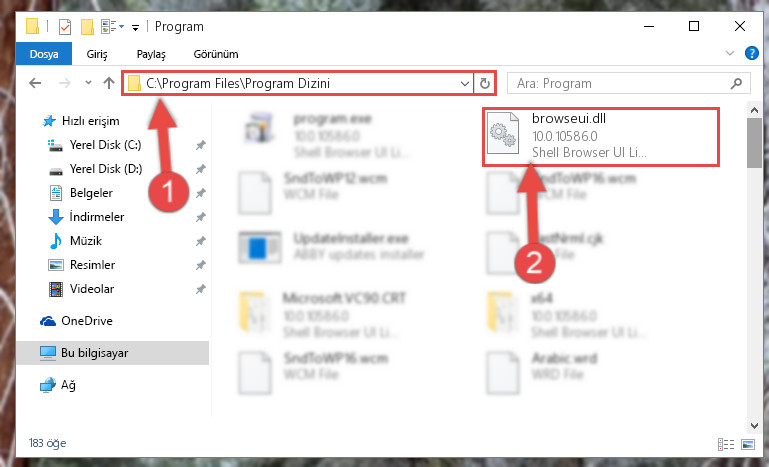769x467 pixels.
Task: Switch to large thumbnails view icon
Action: tap(748, 444)
